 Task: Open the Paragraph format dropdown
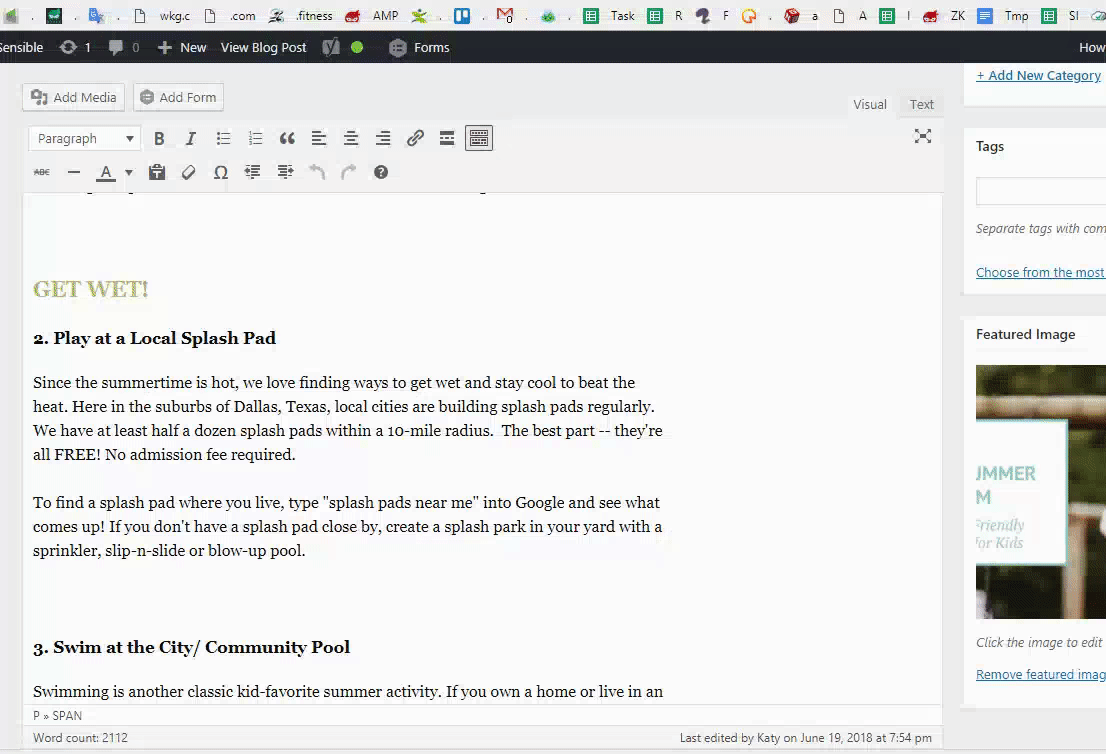click(x=85, y=138)
